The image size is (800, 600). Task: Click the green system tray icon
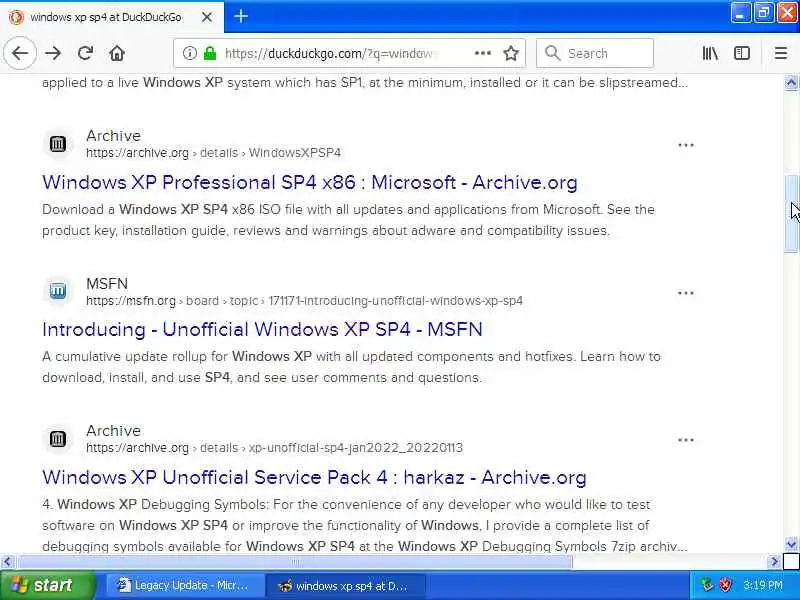pos(706,585)
